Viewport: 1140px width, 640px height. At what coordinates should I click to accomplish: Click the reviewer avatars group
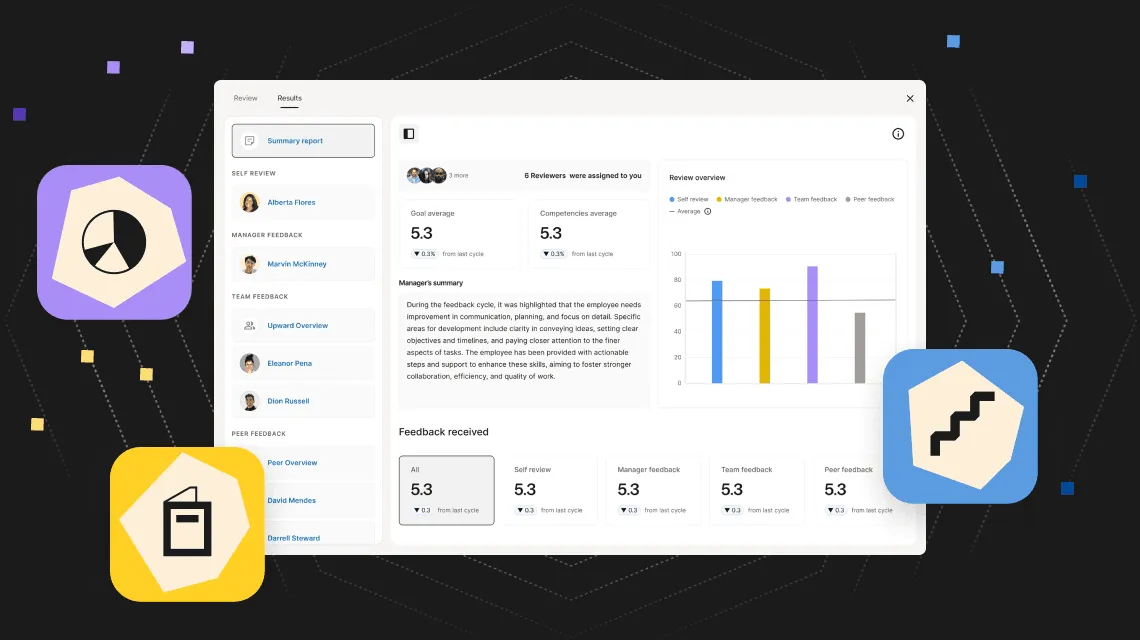[427, 175]
